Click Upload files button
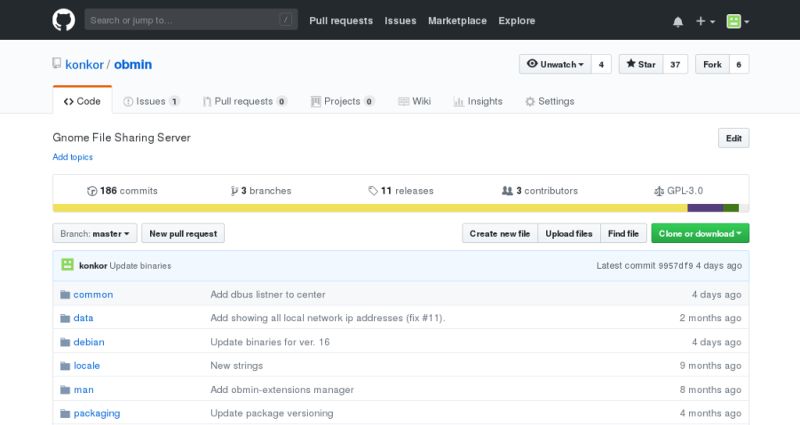 (569, 234)
